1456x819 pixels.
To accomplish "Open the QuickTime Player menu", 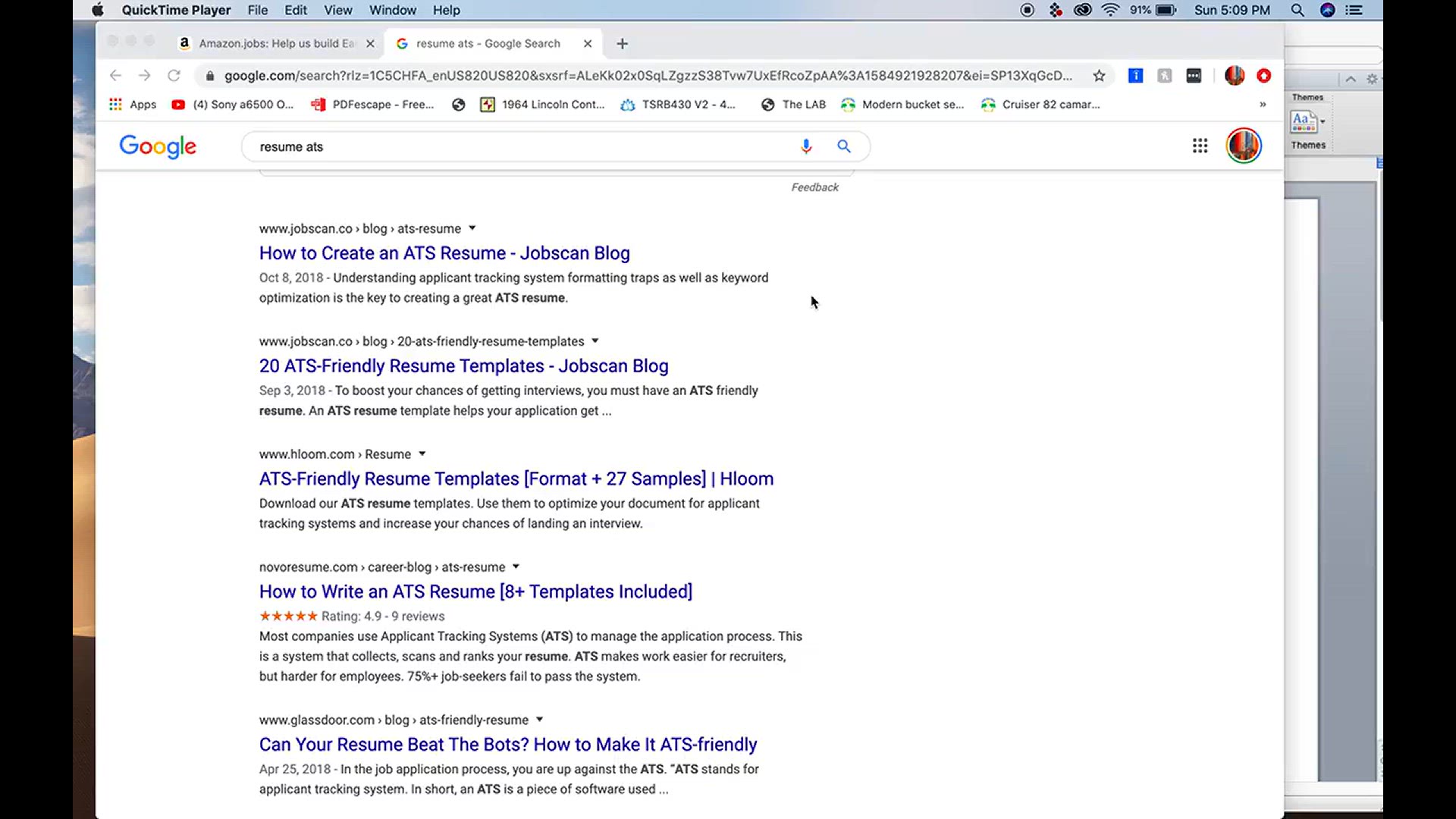I will tap(176, 10).
